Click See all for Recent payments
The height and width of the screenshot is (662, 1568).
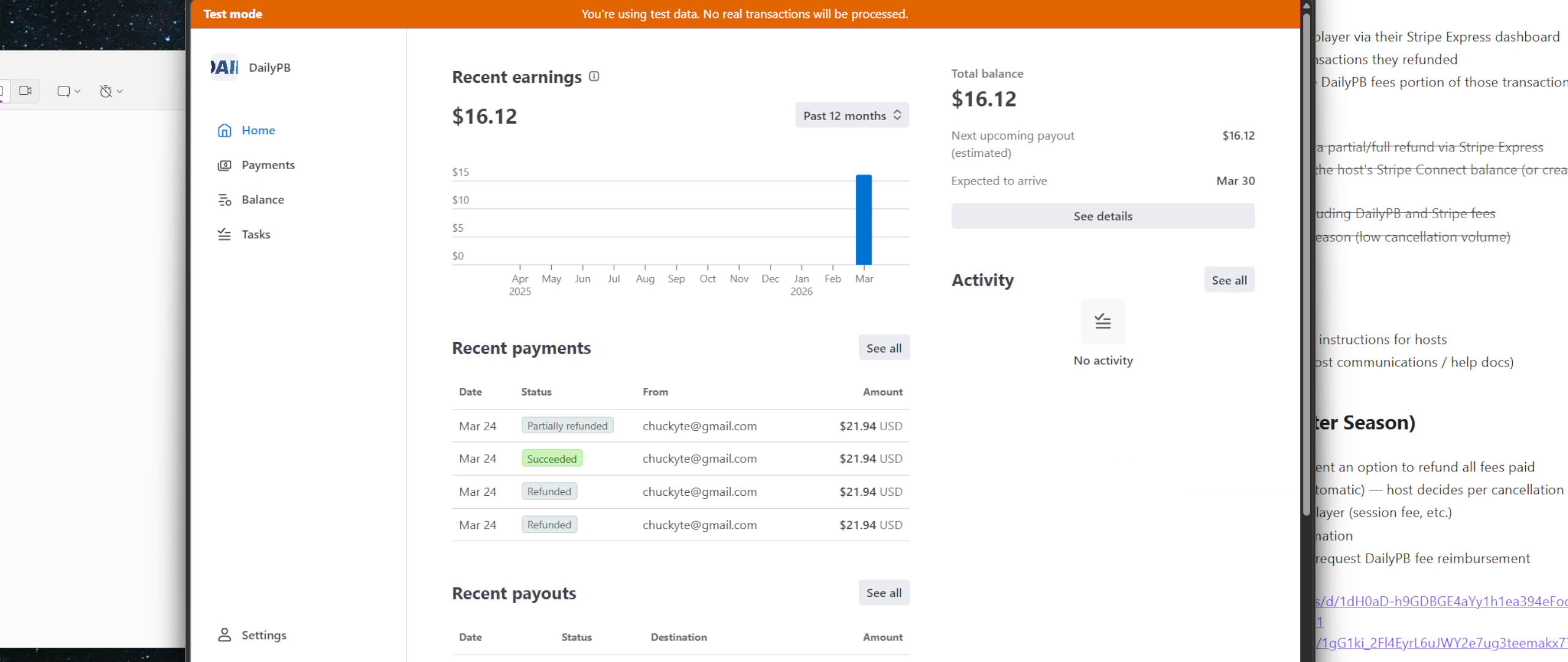click(x=884, y=348)
